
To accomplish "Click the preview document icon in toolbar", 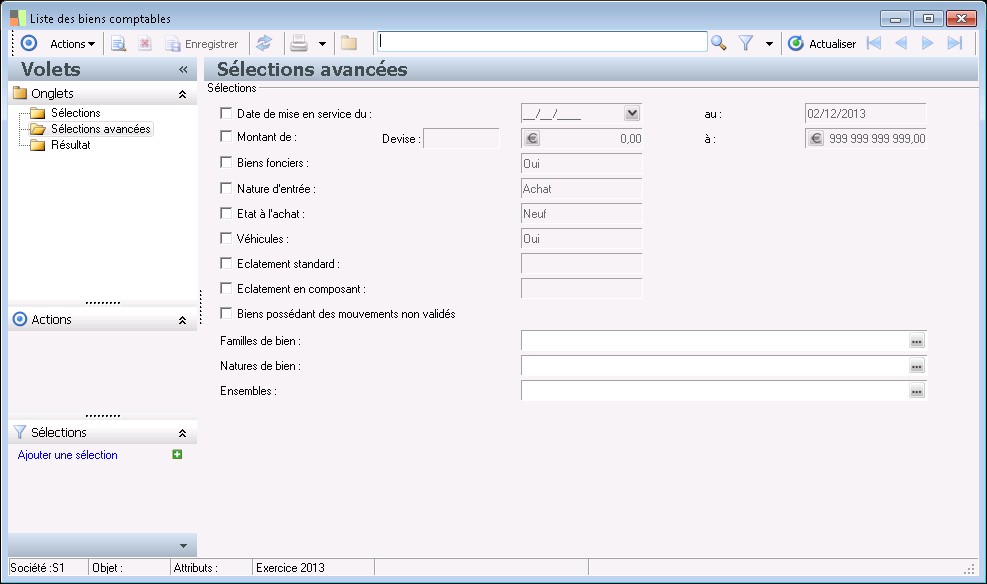I will tap(118, 43).
